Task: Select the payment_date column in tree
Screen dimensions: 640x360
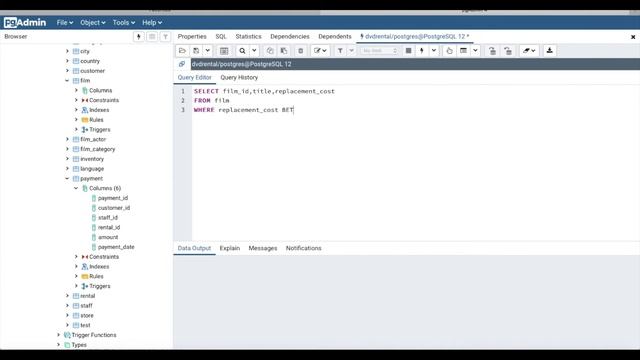Action: 116,247
